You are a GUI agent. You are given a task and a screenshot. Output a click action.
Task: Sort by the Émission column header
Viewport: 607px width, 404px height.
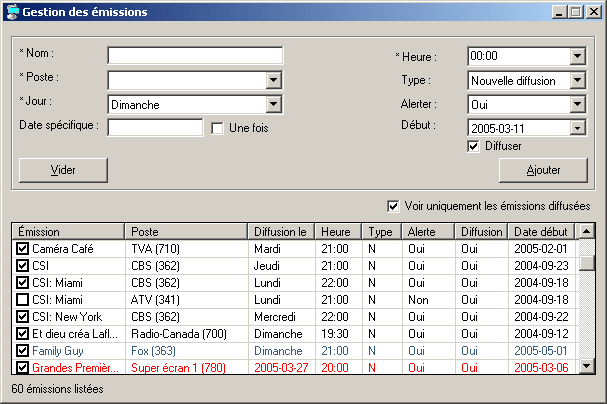68,231
